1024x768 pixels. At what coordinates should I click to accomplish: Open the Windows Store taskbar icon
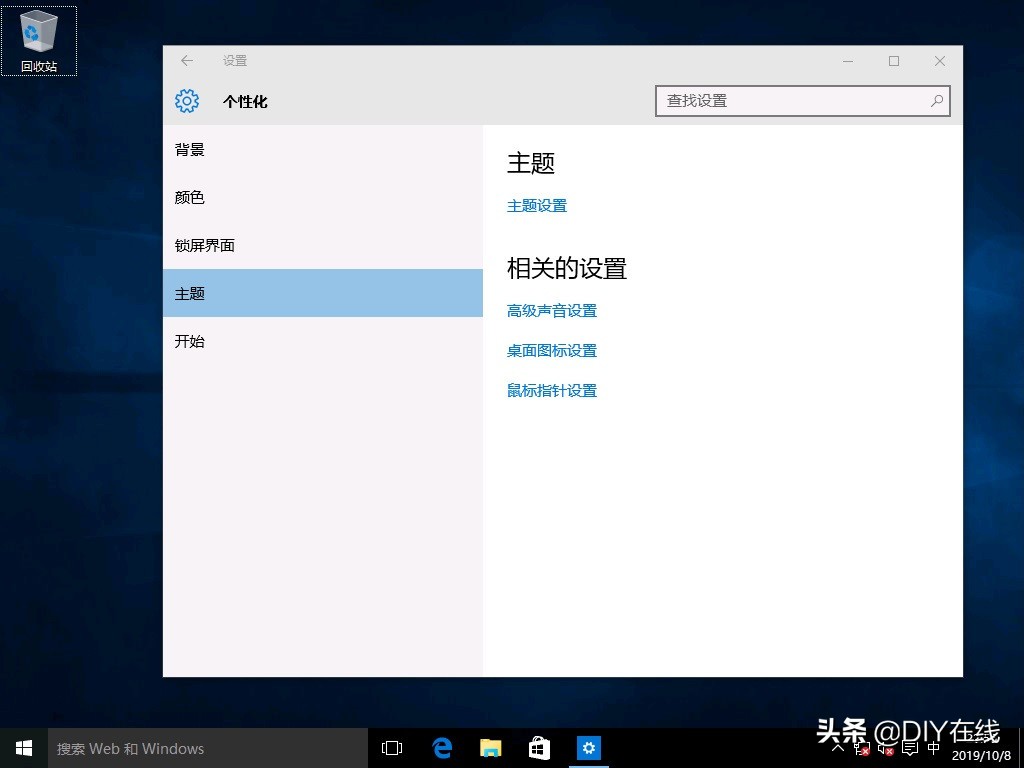[539, 747]
